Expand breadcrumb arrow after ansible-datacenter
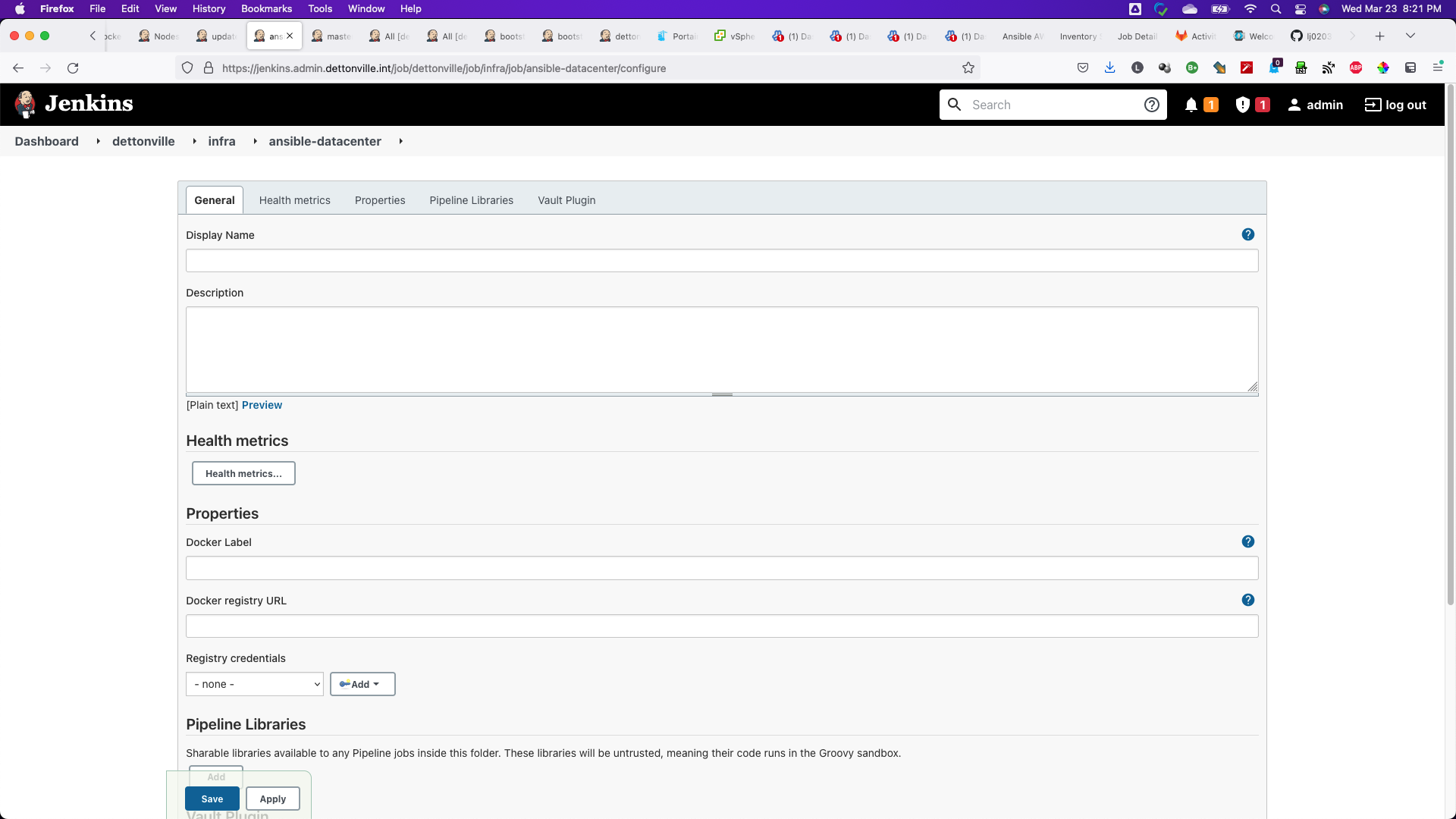This screenshot has height=819, width=1456. click(x=400, y=142)
